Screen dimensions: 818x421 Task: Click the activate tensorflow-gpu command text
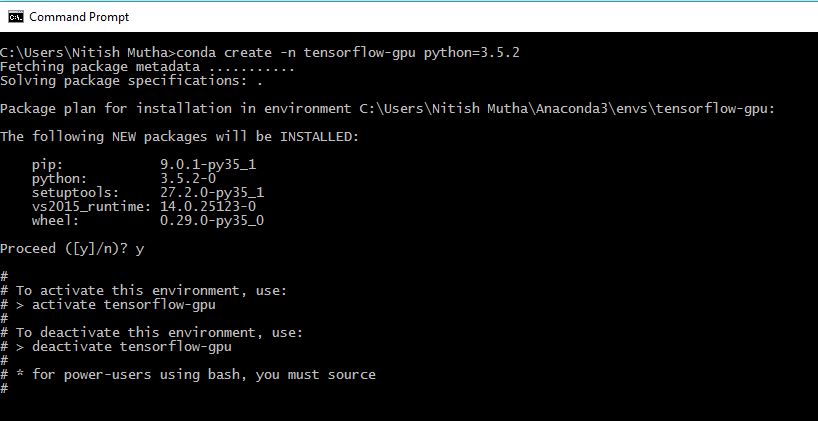(124, 305)
